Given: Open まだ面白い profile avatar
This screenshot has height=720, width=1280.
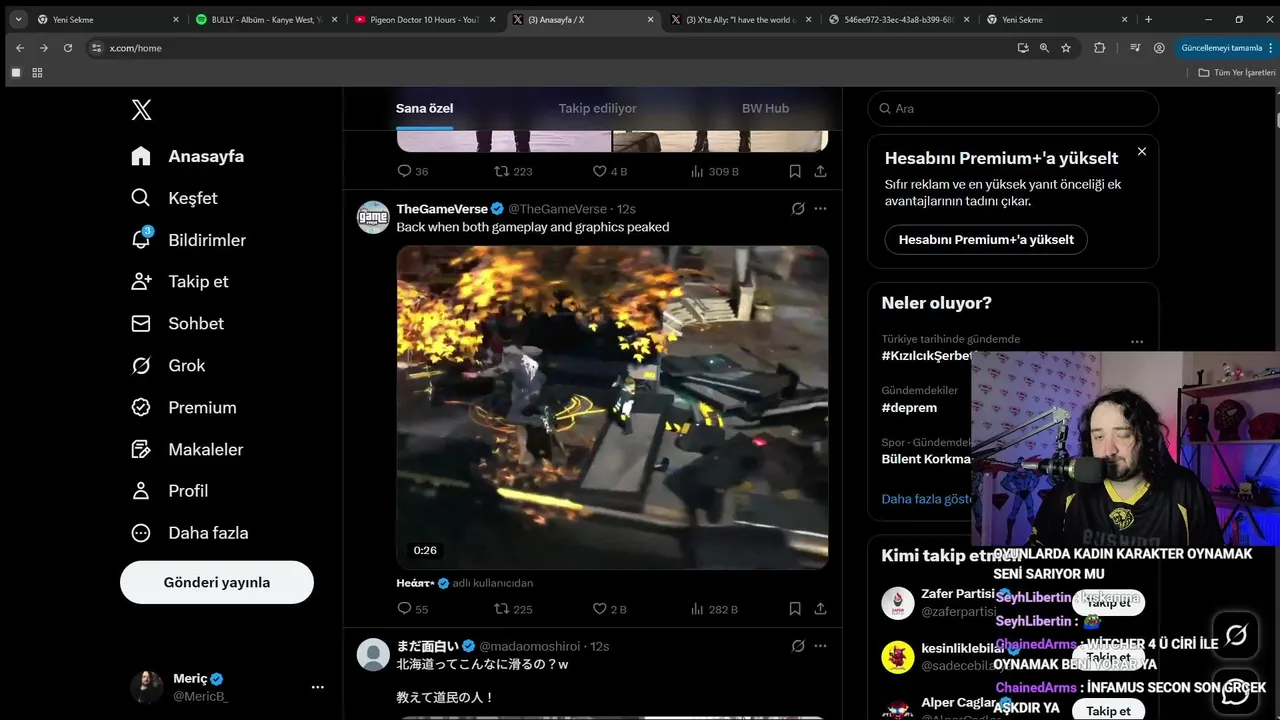Looking at the screenshot, I should pos(373,654).
